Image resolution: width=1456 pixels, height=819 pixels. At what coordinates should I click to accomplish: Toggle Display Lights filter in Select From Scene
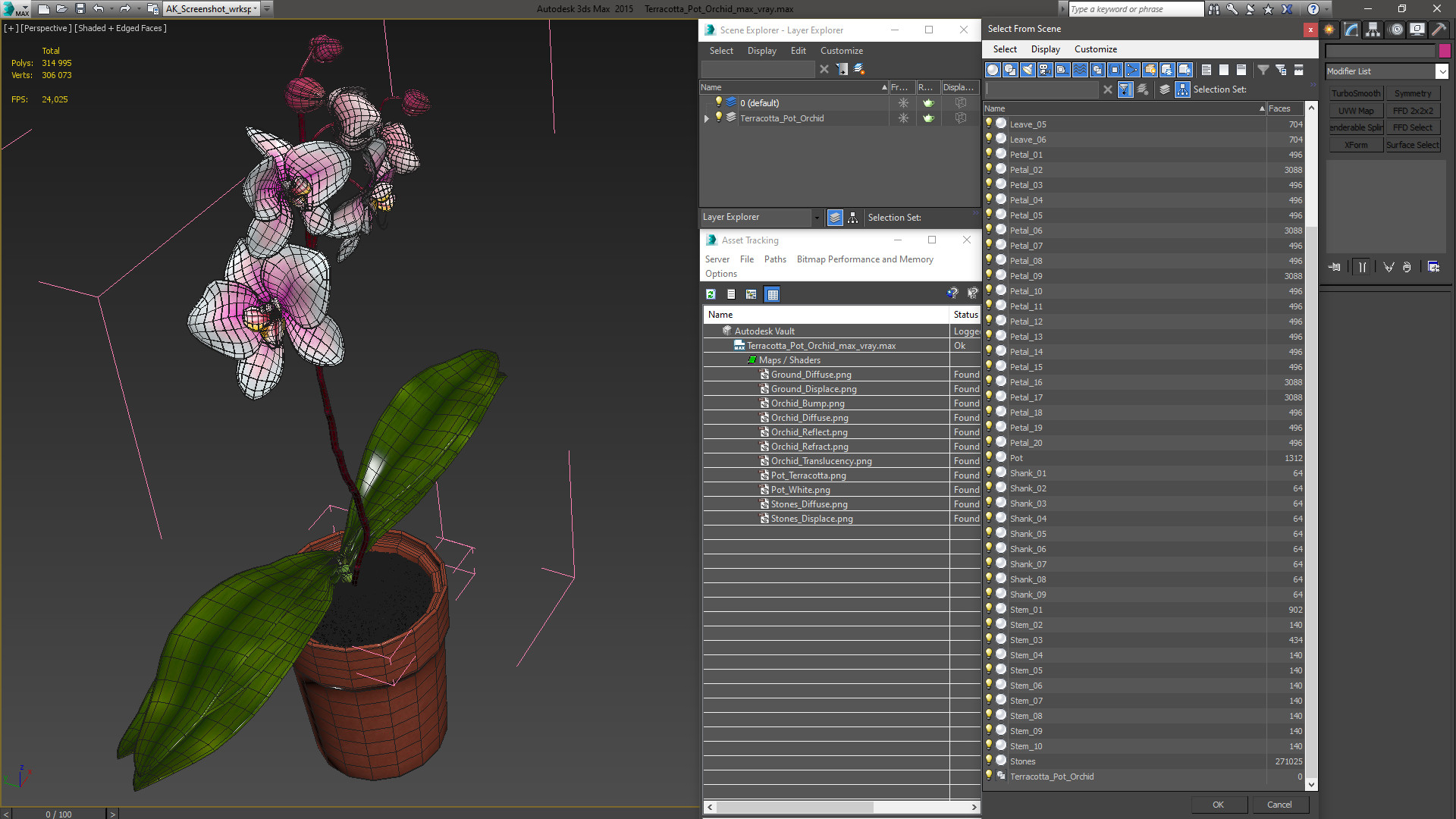tap(1028, 70)
